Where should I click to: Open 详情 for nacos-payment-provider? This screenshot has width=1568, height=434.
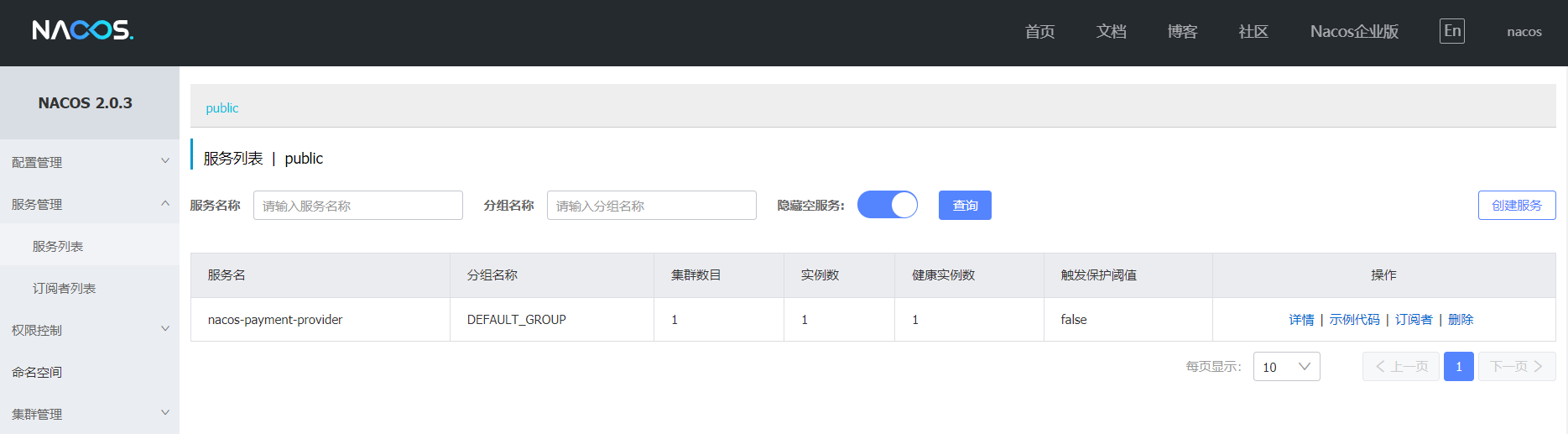pos(1301,320)
